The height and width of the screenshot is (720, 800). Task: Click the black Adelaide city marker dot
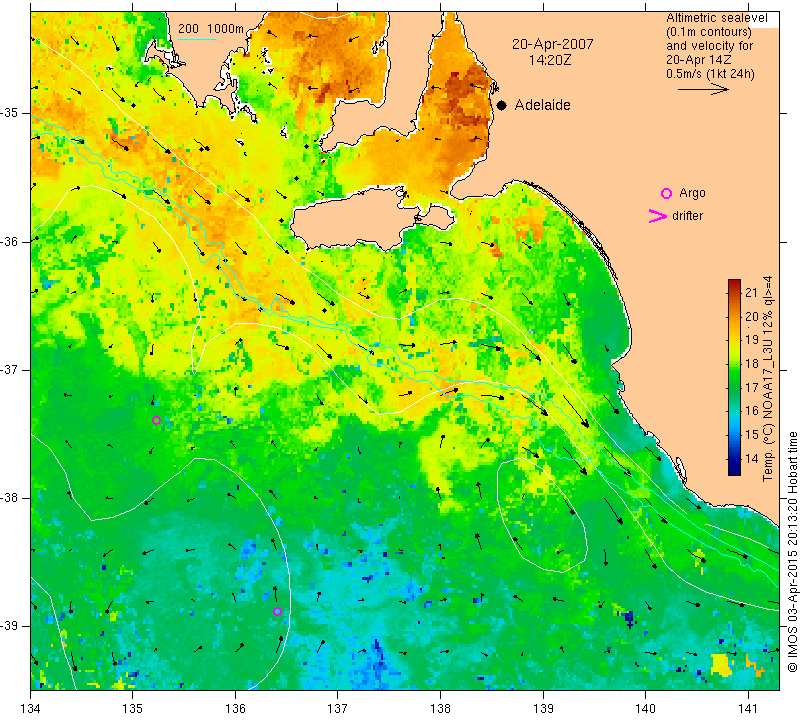point(502,105)
